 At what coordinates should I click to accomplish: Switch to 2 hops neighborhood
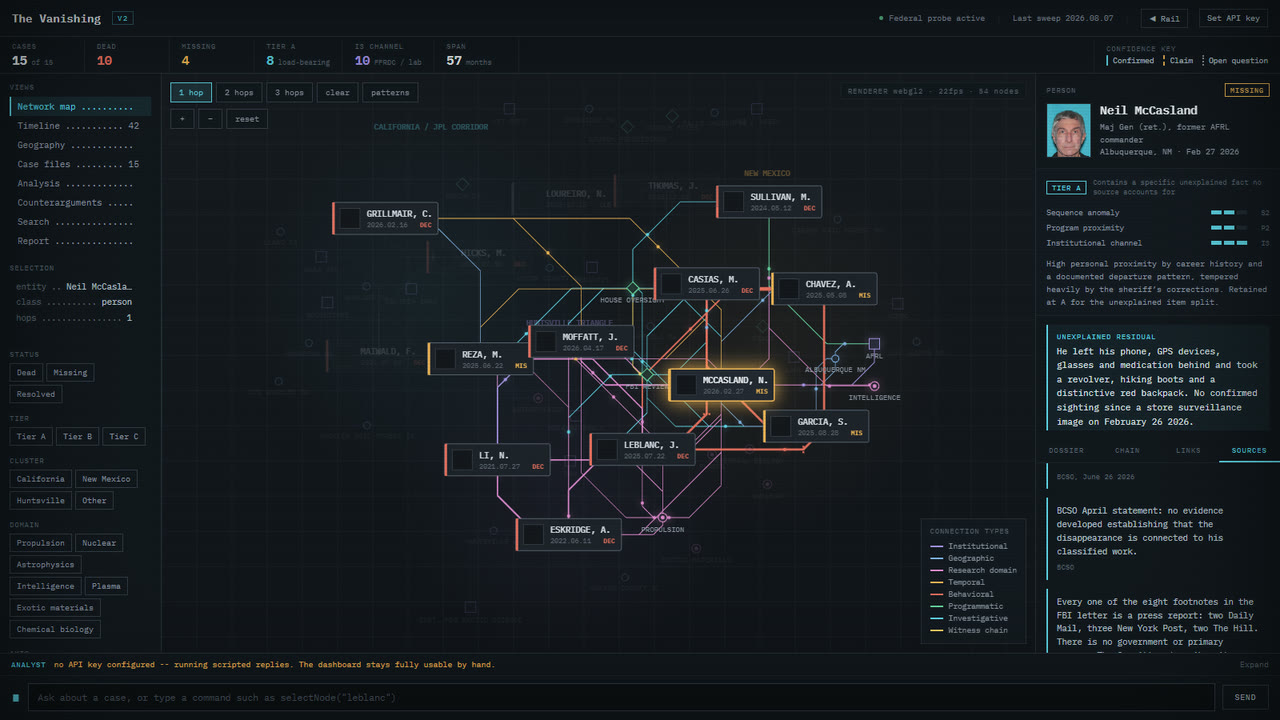238,93
